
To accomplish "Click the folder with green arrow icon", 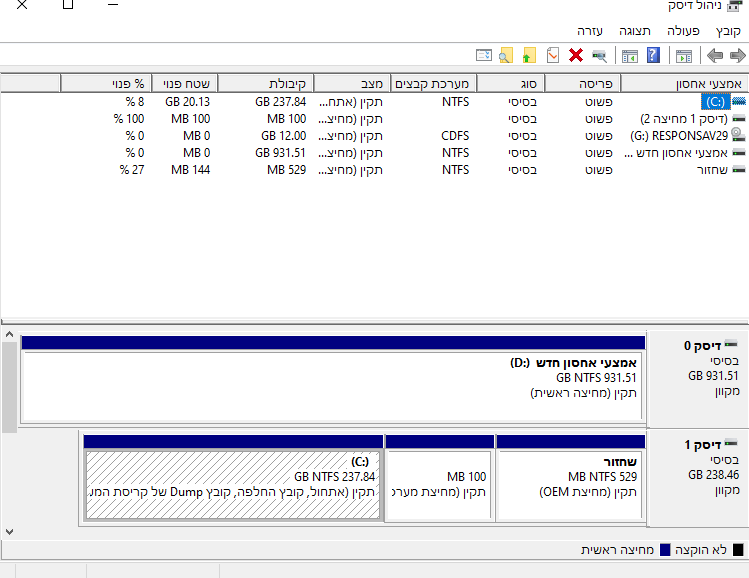I will (x=529, y=56).
